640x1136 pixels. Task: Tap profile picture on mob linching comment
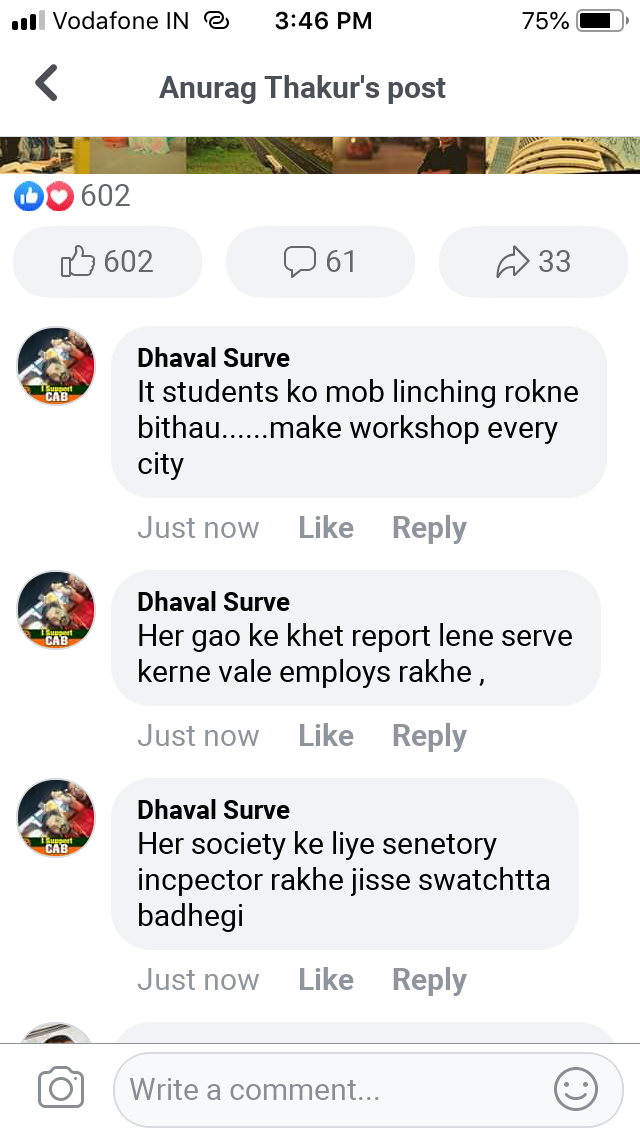(57, 366)
